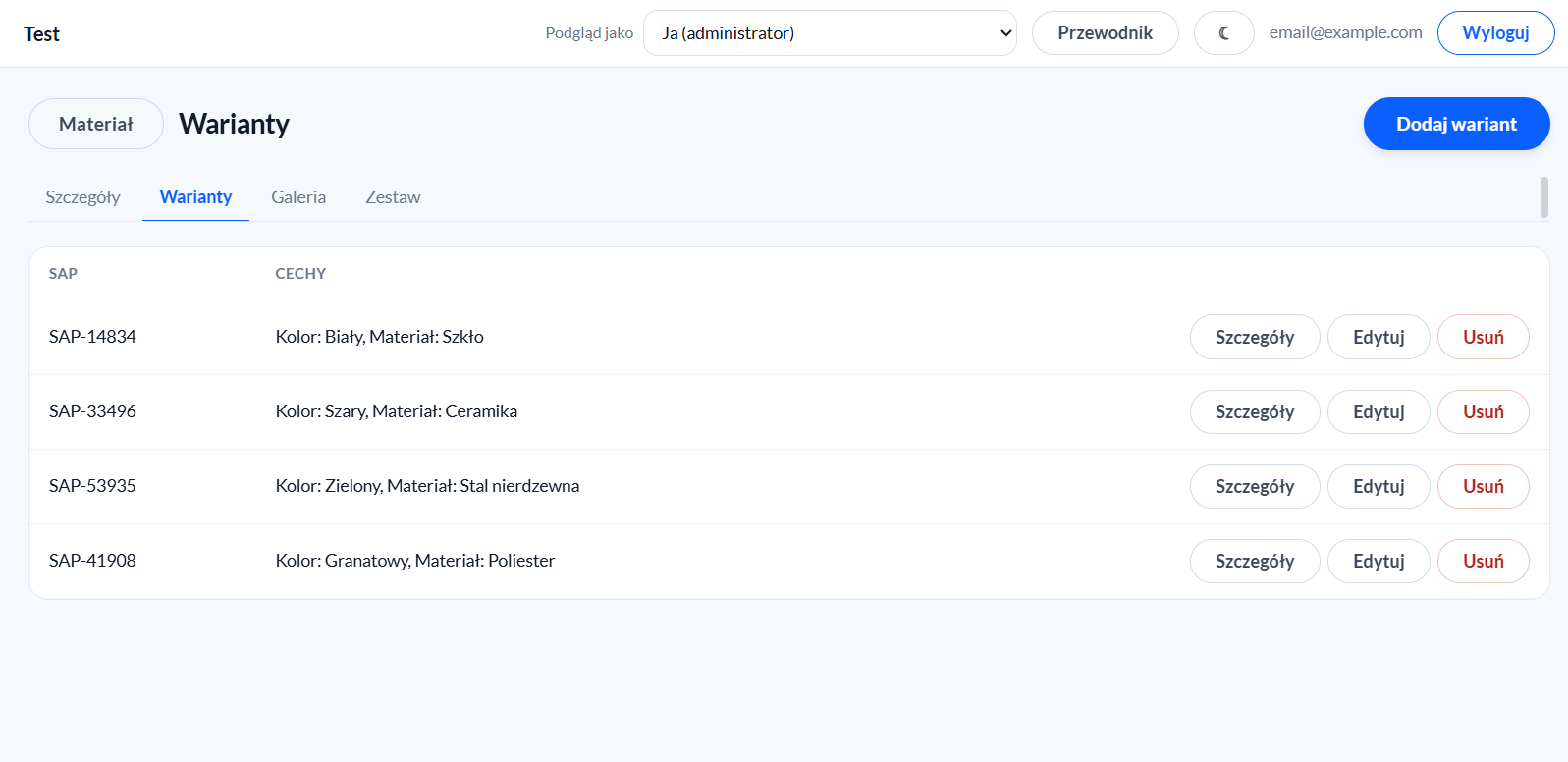This screenshot has height=762, width=1568.
Task: Click the SAP column header
Action: 63,274
